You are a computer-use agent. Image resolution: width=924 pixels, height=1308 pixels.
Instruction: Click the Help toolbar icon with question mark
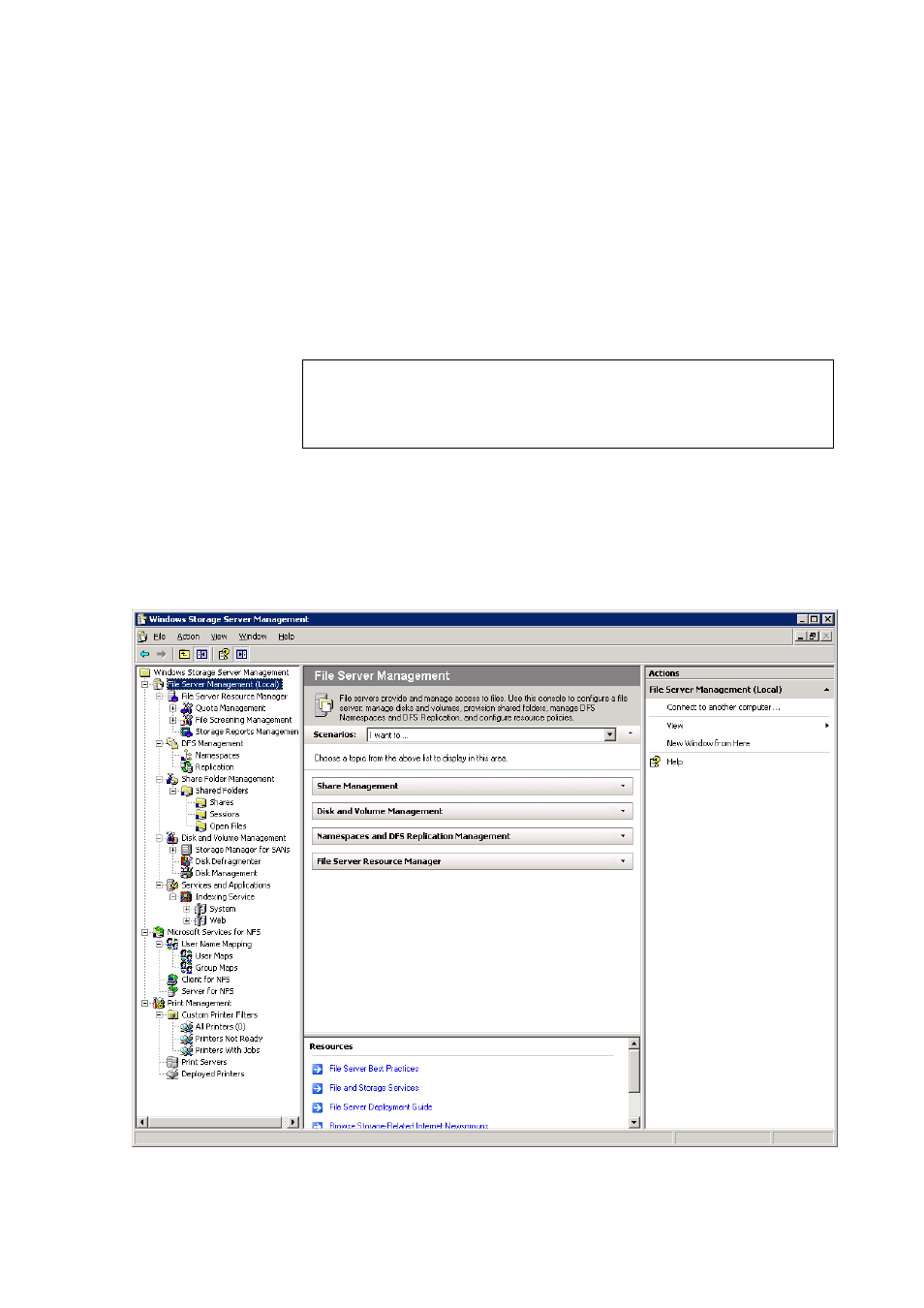224,654
